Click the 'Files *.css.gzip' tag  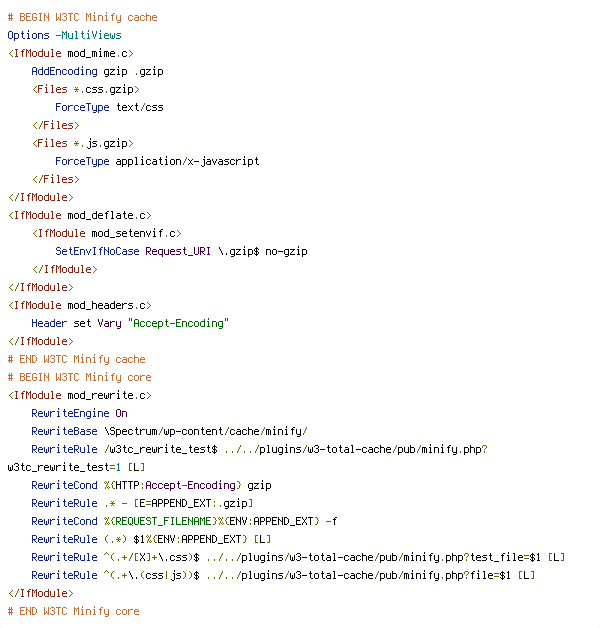[86, 89]
